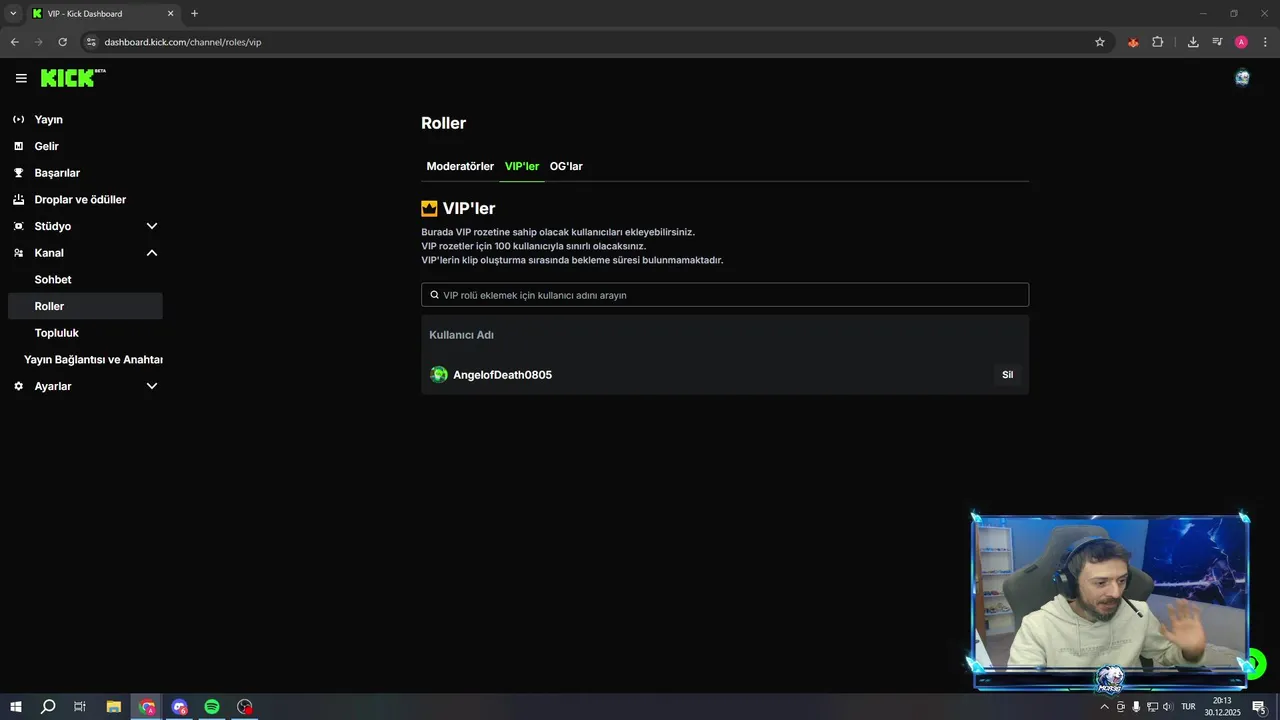
Task: Switch to the OG'lar tab
Action: tap(566, 166)
